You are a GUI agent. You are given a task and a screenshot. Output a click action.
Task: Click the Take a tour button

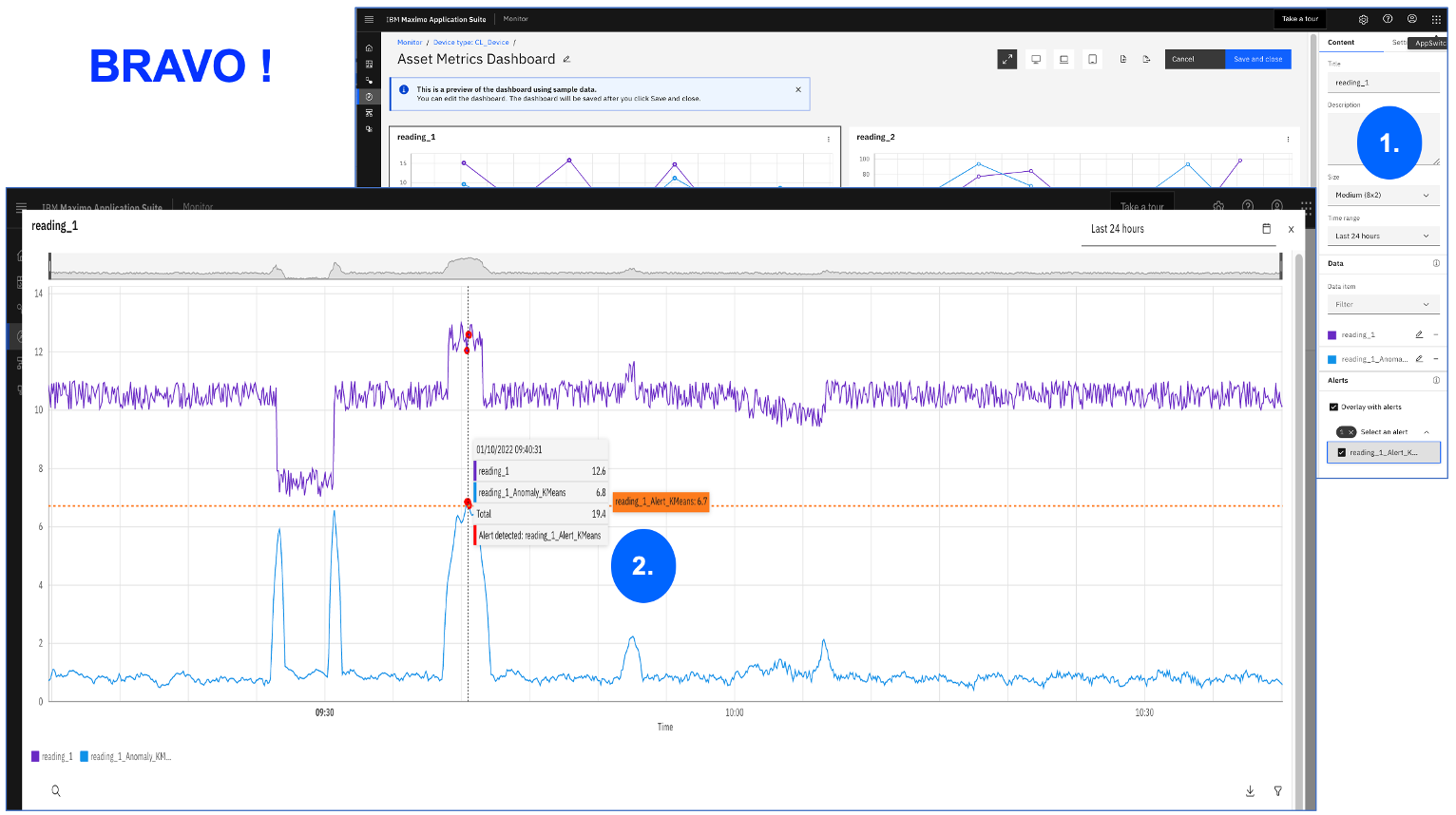1300,19
